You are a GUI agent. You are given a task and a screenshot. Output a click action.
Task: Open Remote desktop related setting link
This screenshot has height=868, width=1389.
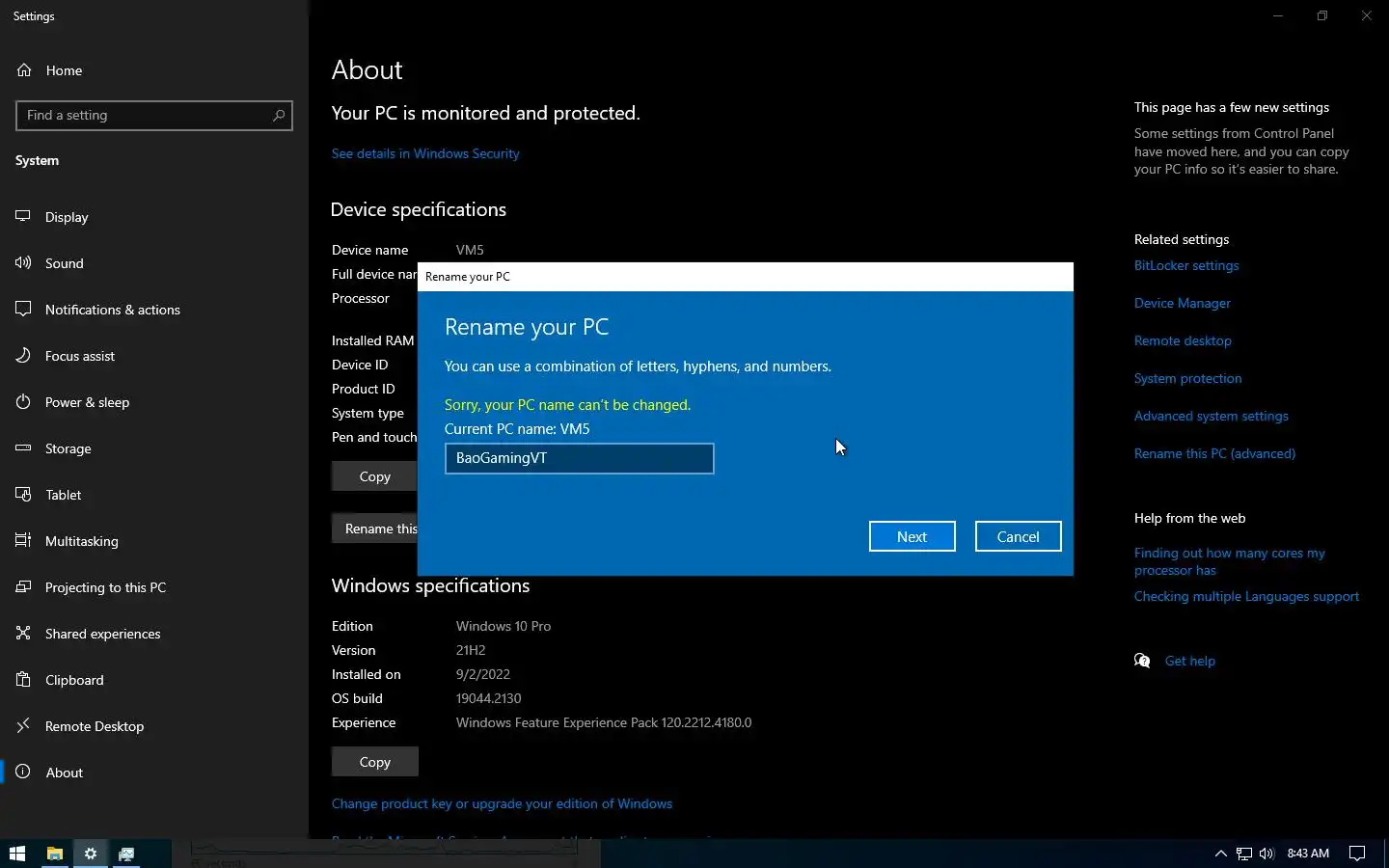click(x=1183, y=340)
